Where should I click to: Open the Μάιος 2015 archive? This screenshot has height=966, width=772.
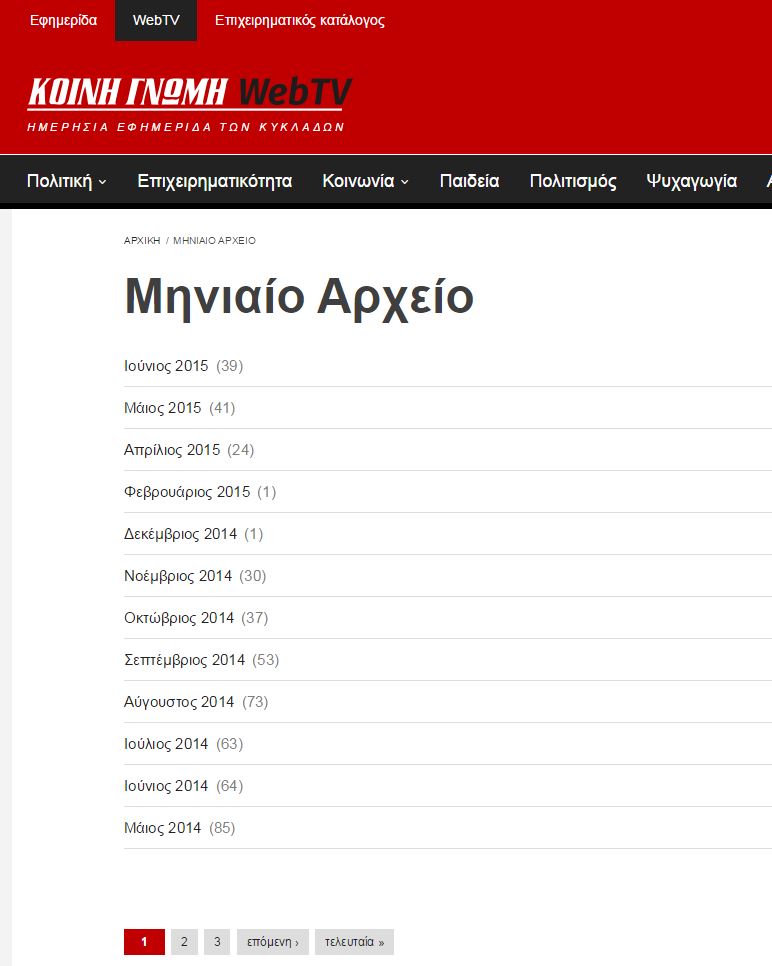pyautogui.click(x=162, y=408)
